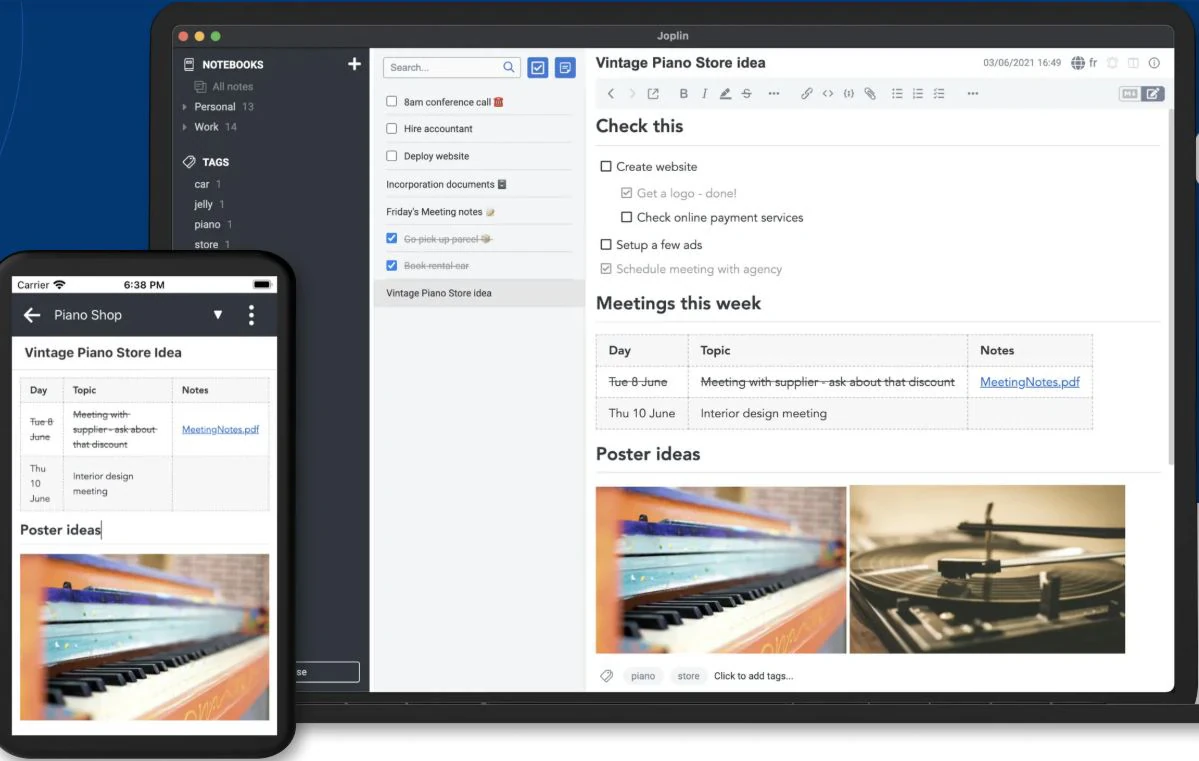Apply strikethrough formatting from toolbar

pyautogui.click(x=746, y=93)
